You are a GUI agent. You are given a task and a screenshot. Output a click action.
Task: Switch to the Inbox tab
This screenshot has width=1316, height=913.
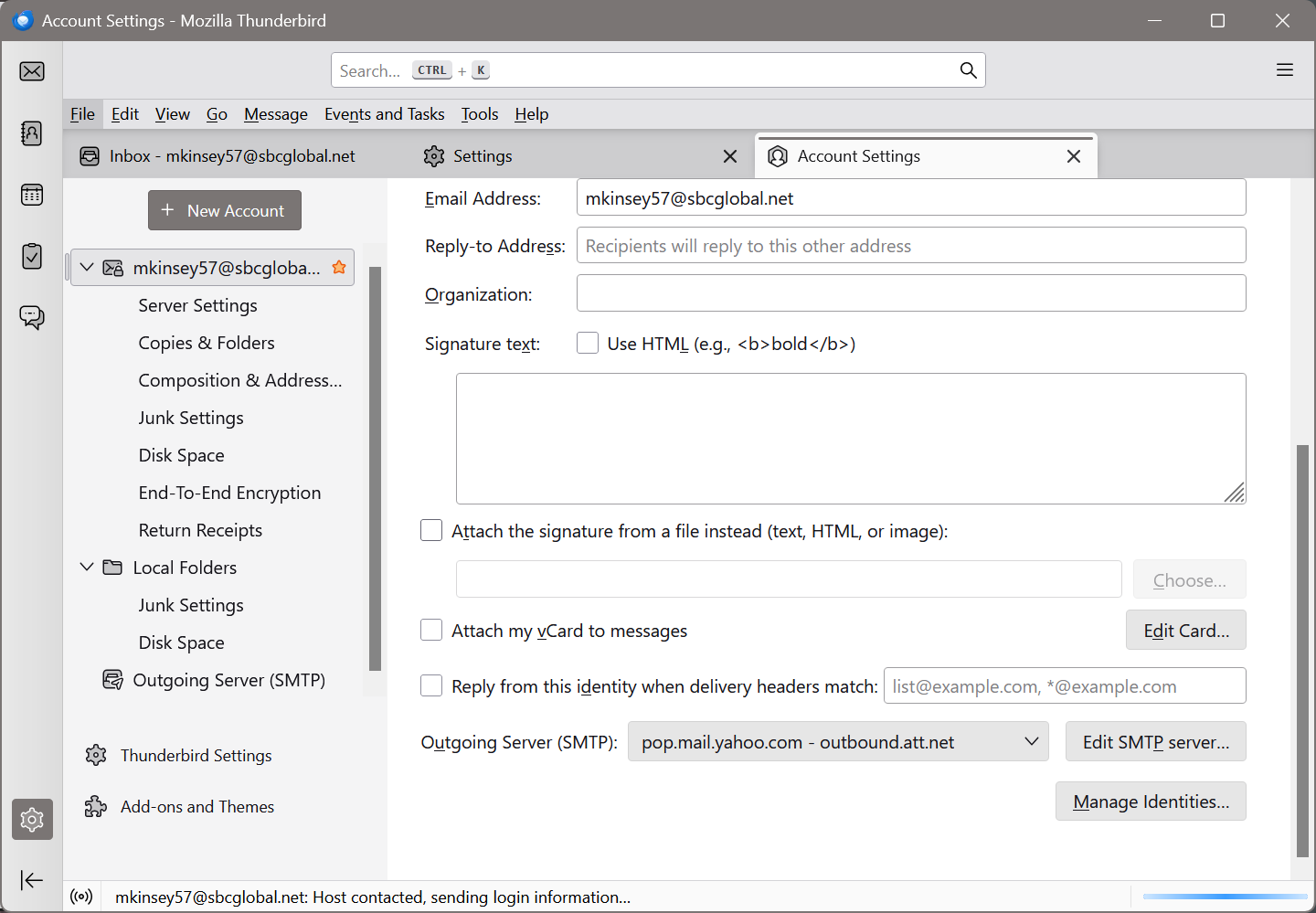click(x=232, y=156)
